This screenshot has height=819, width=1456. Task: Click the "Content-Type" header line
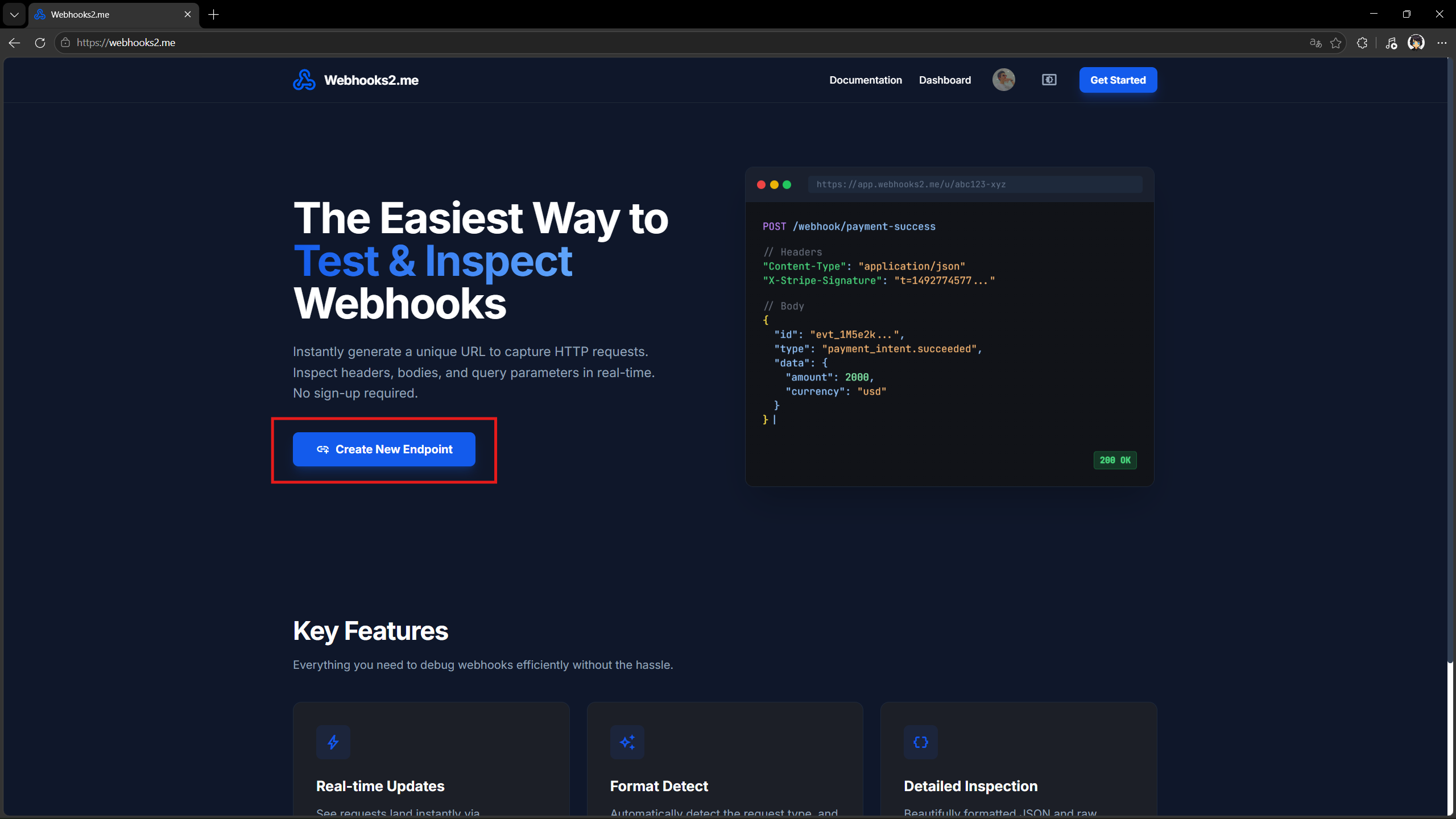pos(864,266)
